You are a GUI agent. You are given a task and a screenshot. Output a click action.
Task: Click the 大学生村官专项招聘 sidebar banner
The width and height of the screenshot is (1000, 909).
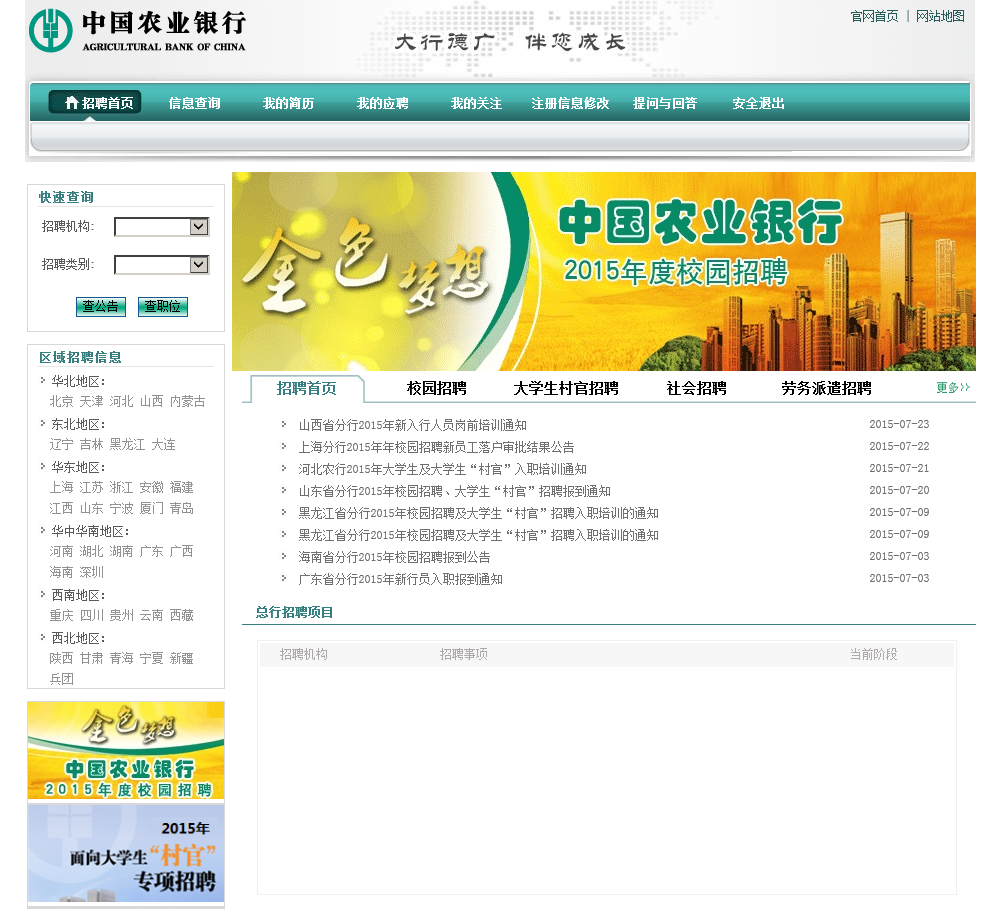[x=126, y=853]
